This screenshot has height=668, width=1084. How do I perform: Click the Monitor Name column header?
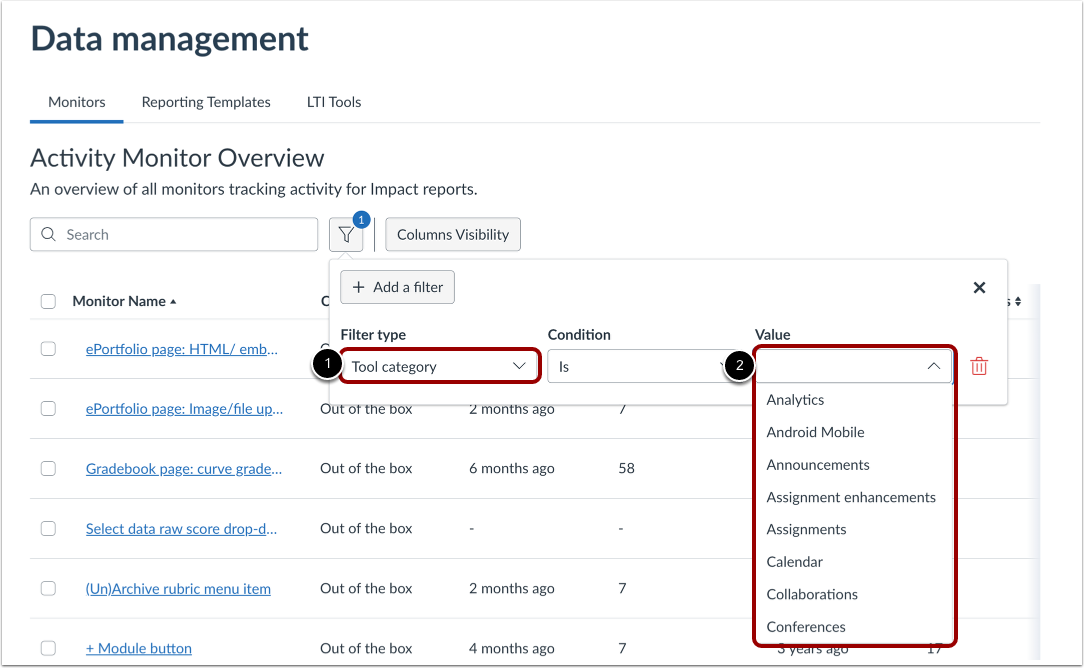click(x=119, y=301)
